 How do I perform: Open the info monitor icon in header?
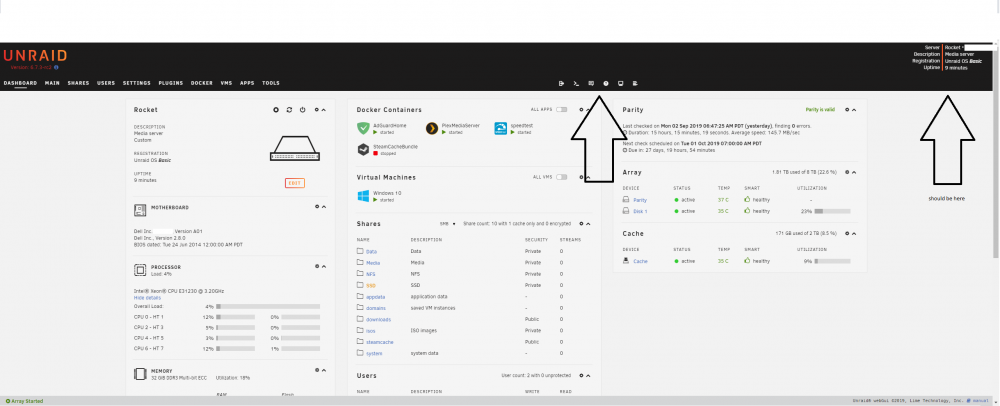pos(621,83)
